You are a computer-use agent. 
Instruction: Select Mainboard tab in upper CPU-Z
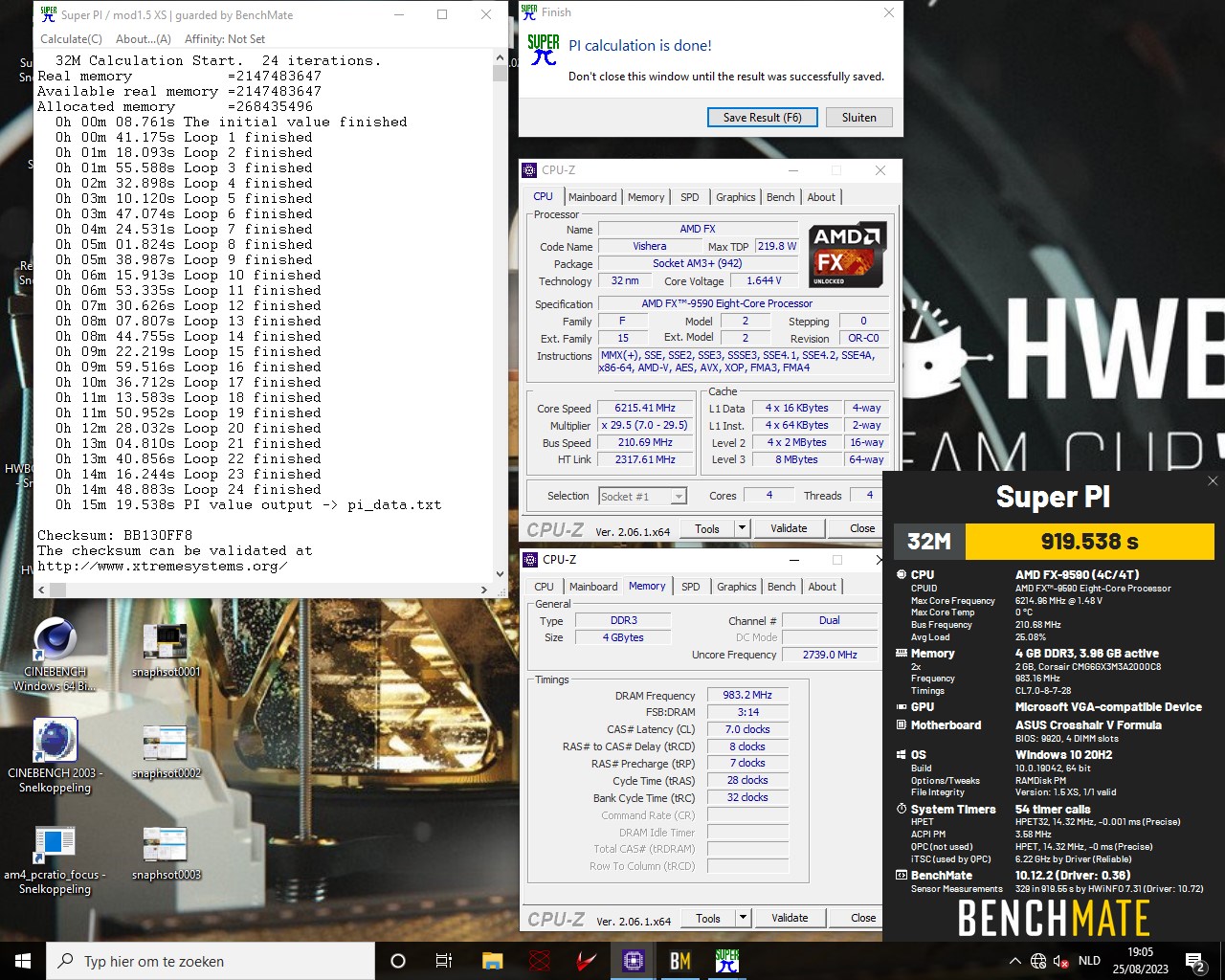592,197
